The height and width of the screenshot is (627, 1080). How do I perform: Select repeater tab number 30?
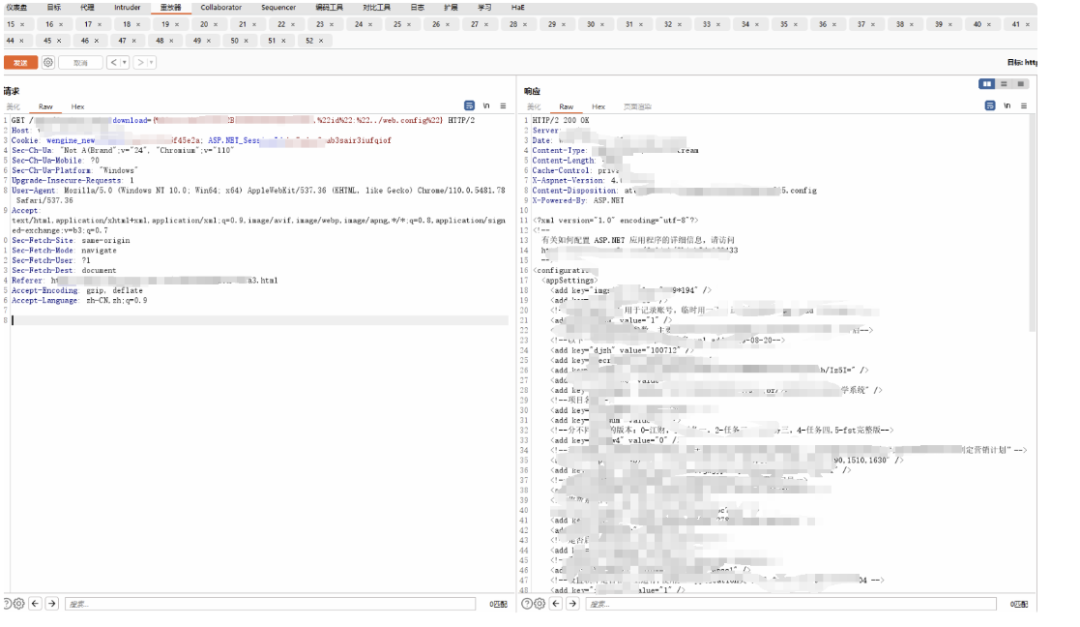591,24
